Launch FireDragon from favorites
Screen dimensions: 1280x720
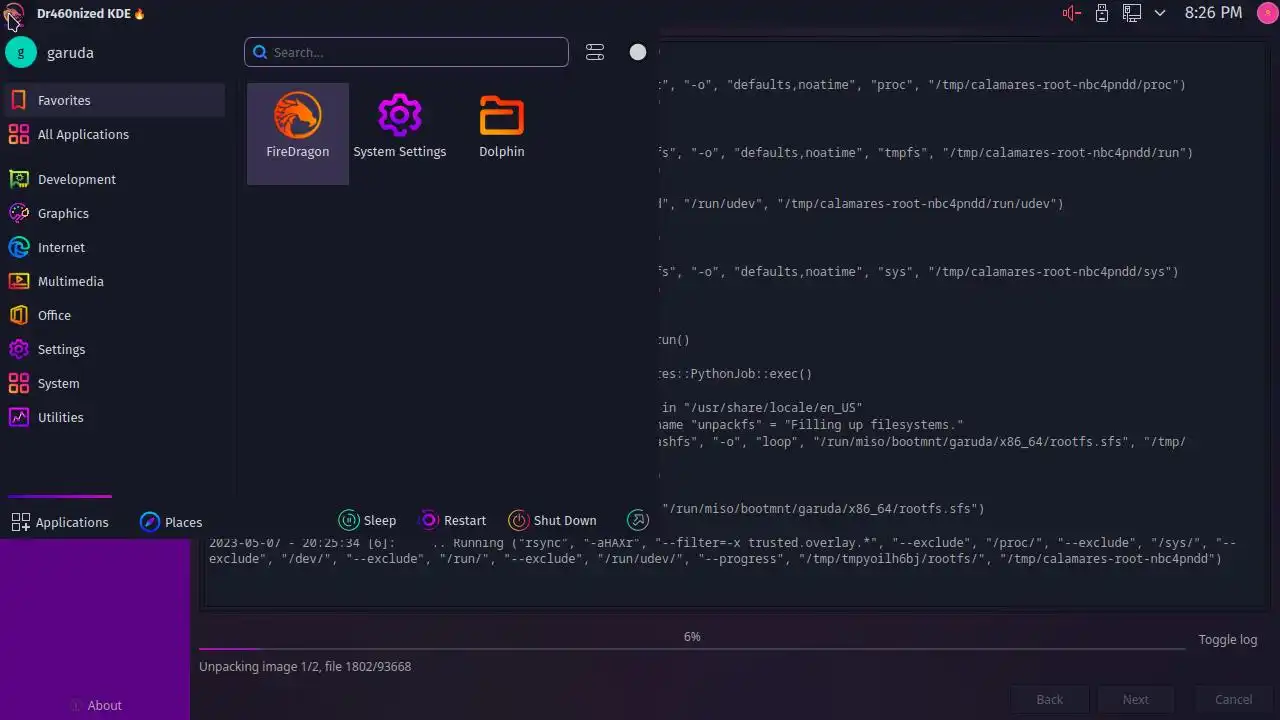tap(297, 133)
